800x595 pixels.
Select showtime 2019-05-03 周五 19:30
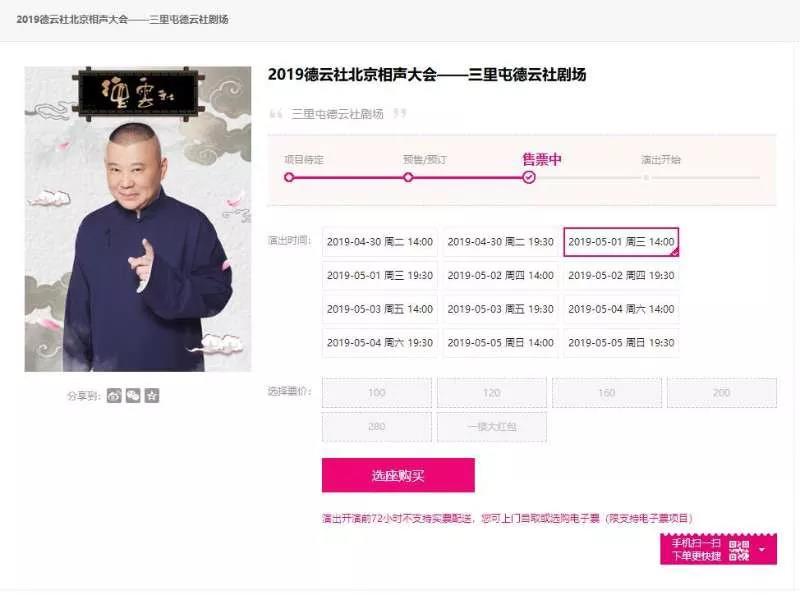pos(500,309)
